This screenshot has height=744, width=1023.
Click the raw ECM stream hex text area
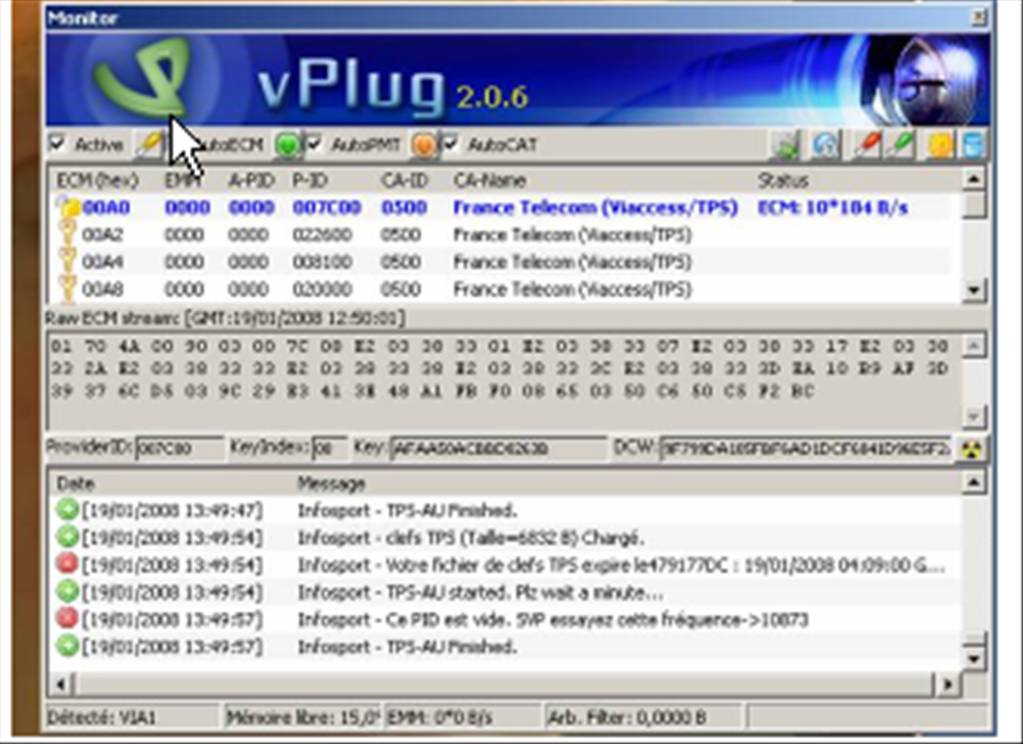tap(504, 380)
